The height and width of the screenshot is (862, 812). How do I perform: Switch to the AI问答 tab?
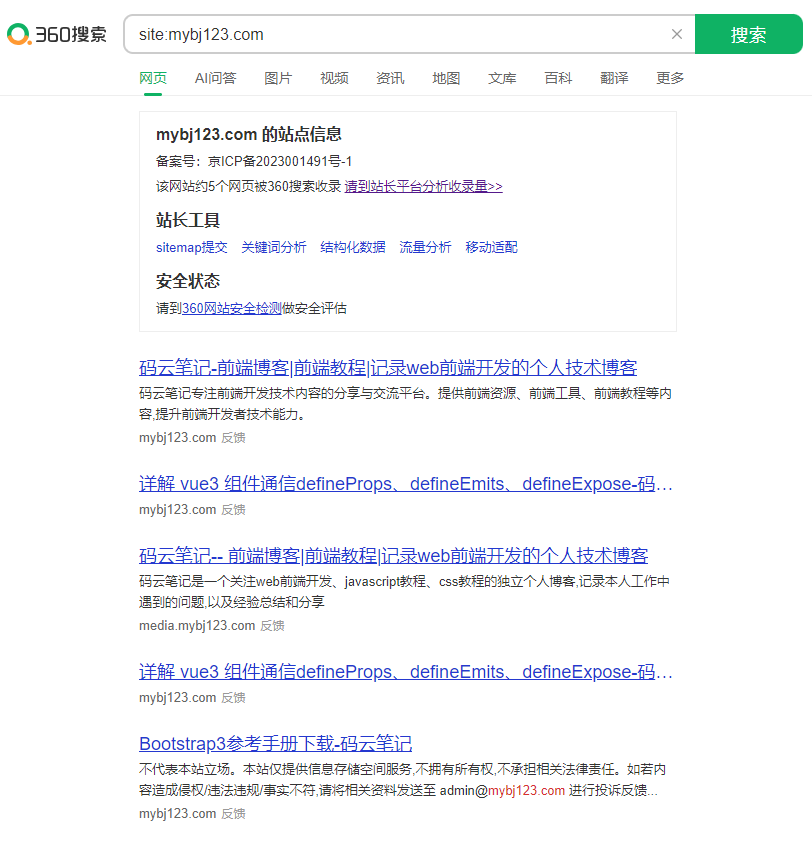[x=216, y=78]
